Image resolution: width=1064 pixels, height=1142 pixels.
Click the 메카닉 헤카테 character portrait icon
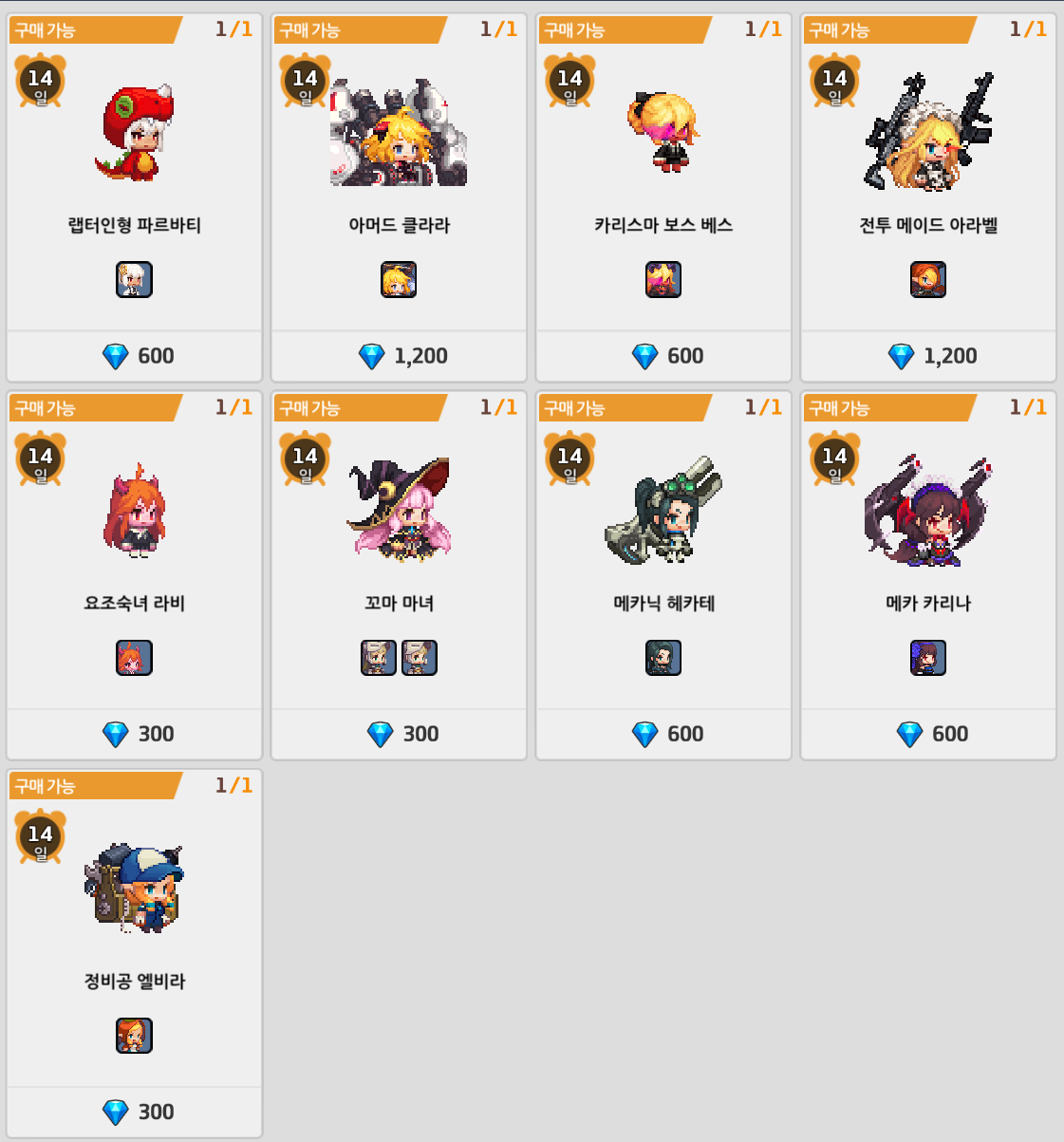pos(663,657)
